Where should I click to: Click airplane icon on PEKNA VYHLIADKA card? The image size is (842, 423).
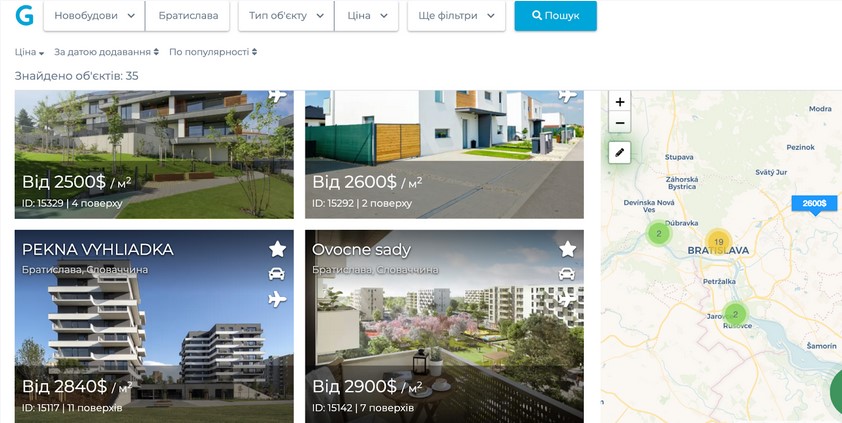[x=277, y=299]
